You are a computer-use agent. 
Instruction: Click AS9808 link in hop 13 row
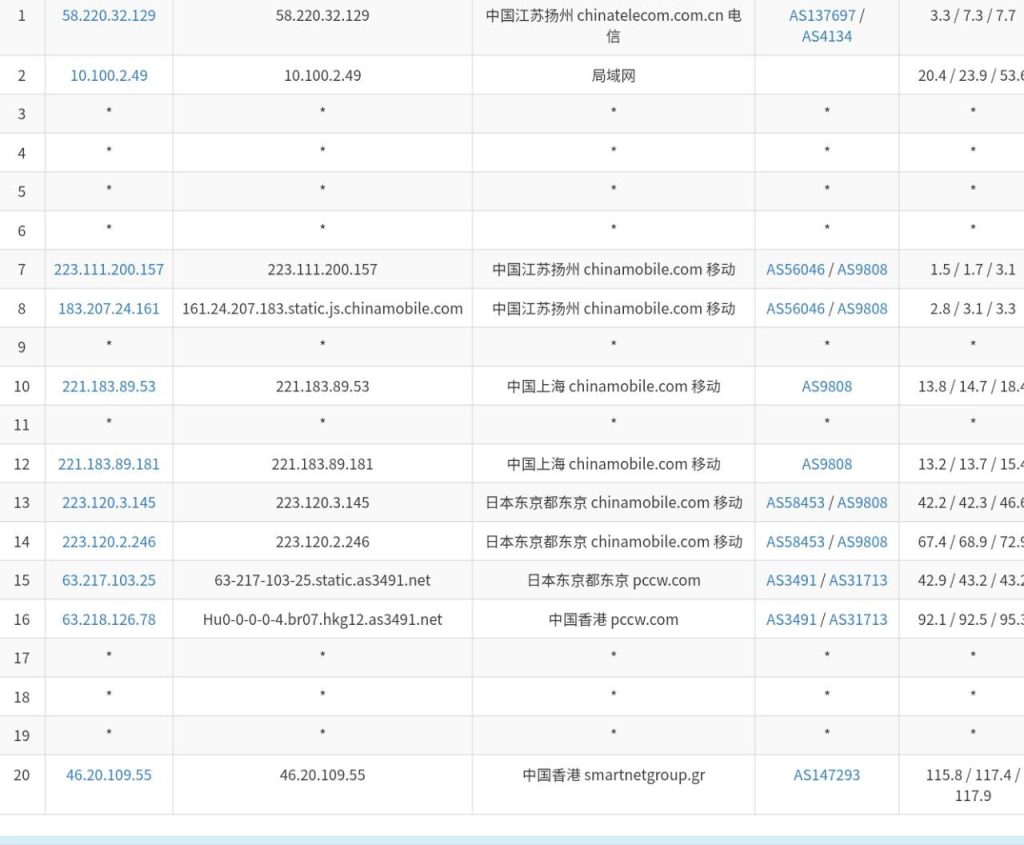tap(862, 503)
